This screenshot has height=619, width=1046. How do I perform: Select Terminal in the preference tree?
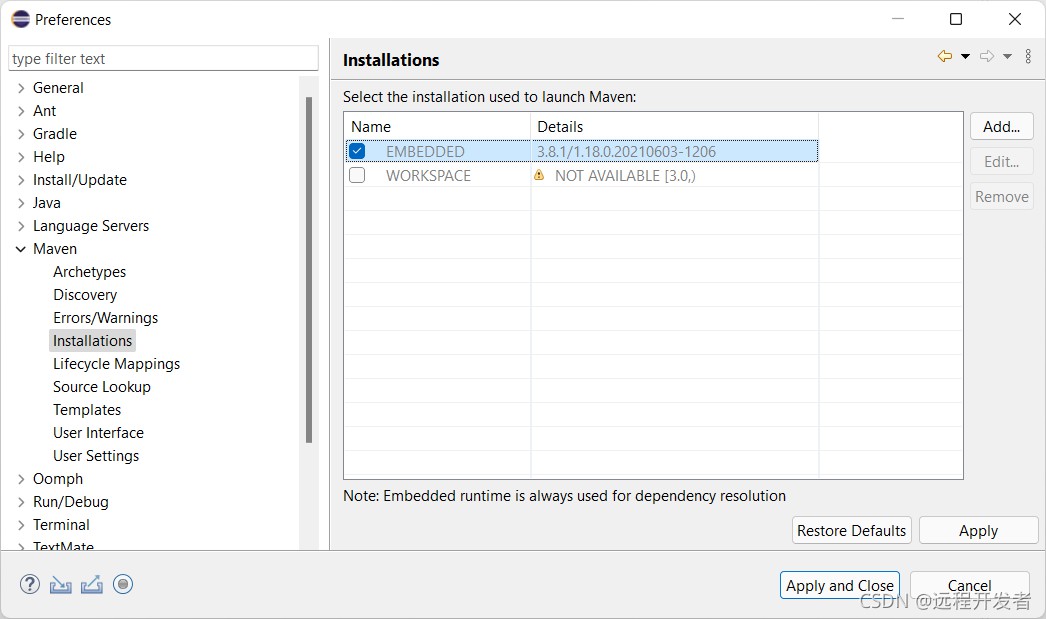(x=61, y=525)
